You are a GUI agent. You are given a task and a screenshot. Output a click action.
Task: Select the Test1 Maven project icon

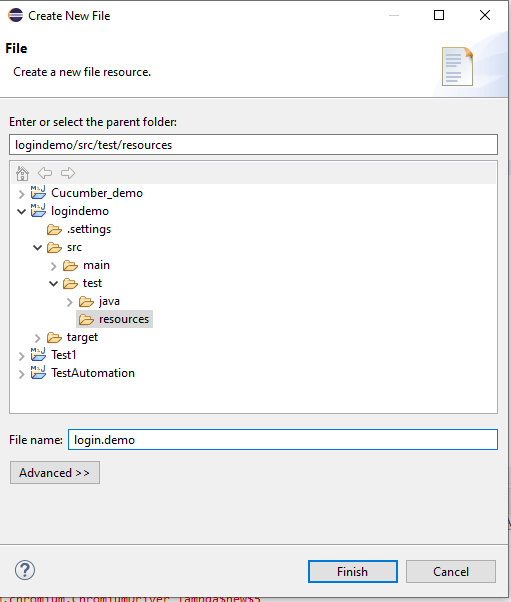pos(38,354)
